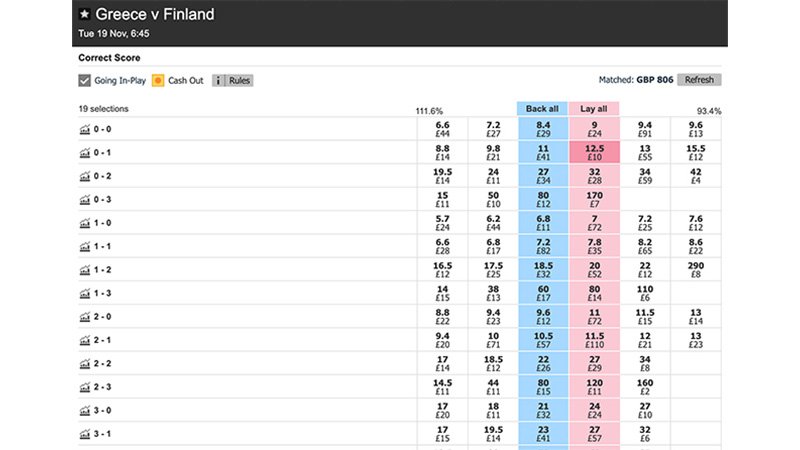This screenshot has height=450, width=800.
Task: Open the graph icon for 3 - 1
Action: pyautogui.click(x=85, y=435)
